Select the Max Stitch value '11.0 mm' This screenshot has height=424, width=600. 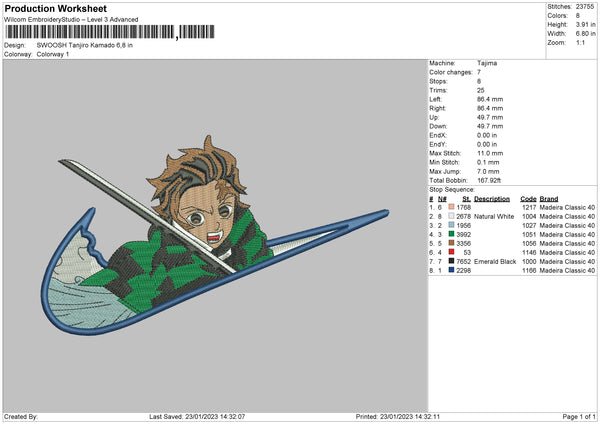coord(490,153)
